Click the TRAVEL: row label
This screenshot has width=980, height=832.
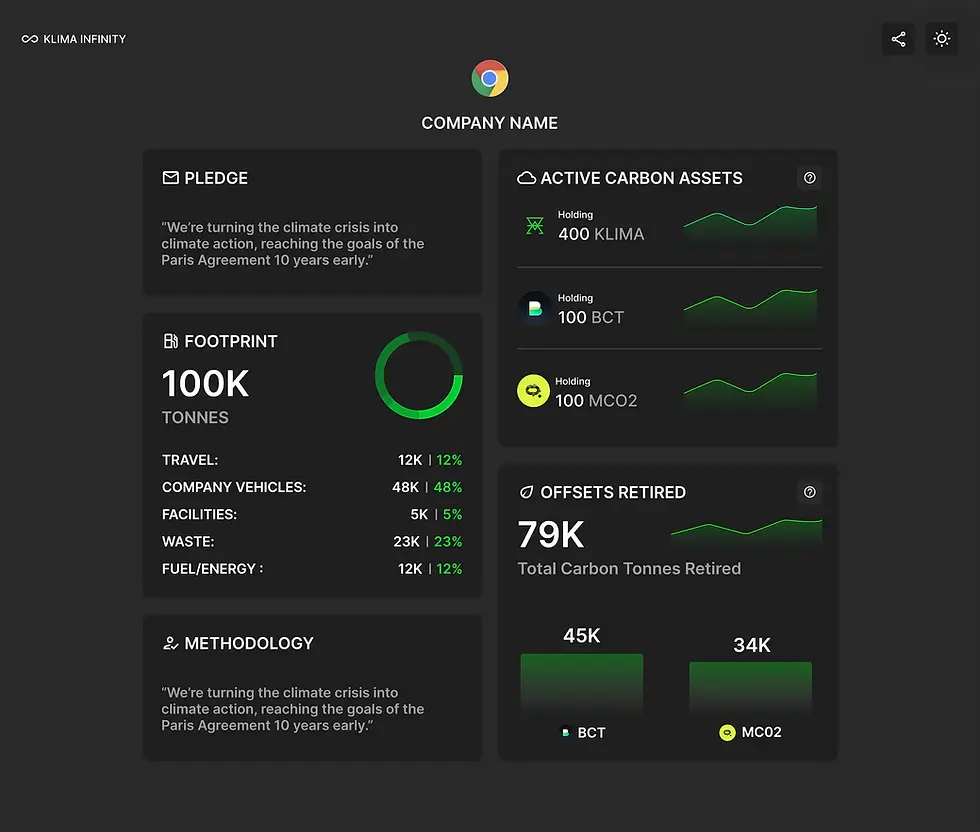[x=190, y=460]
